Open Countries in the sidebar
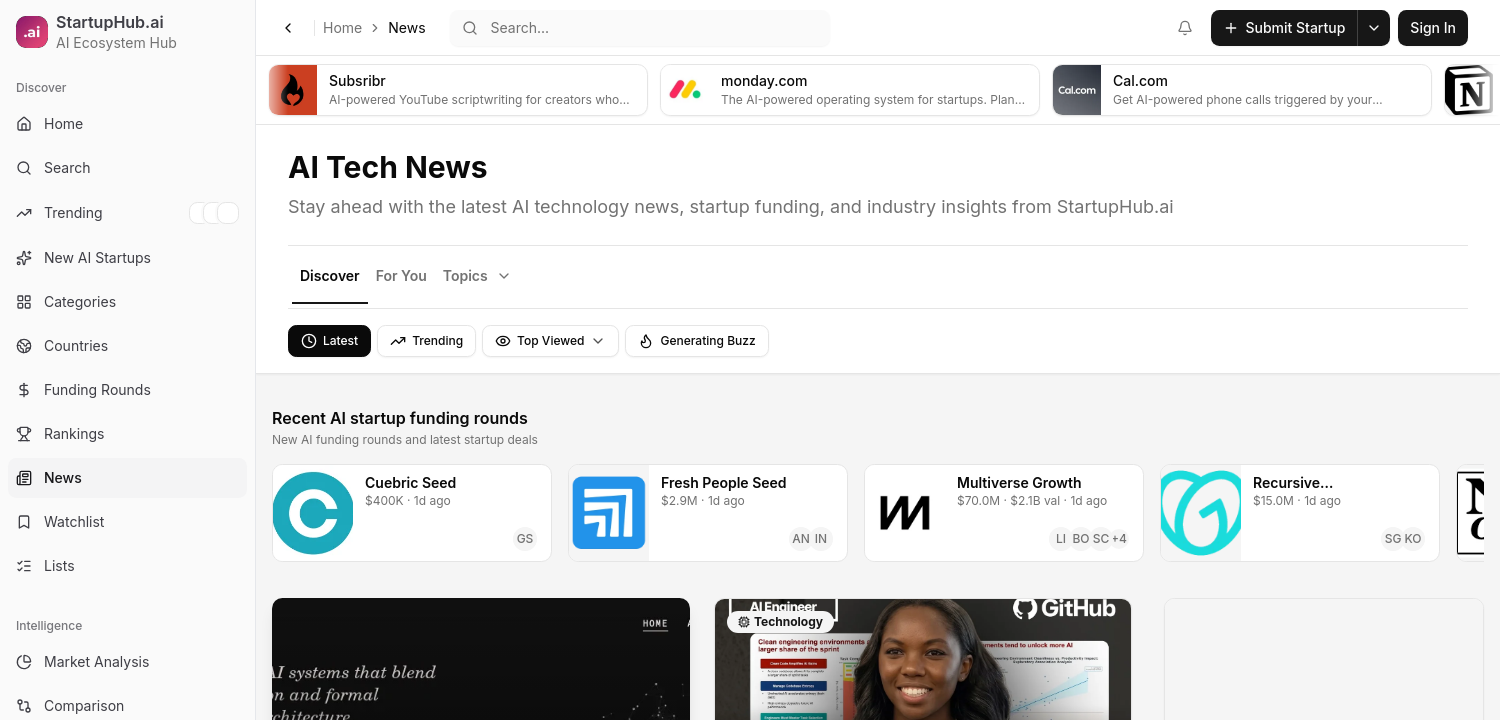 [x=127, y=346]
